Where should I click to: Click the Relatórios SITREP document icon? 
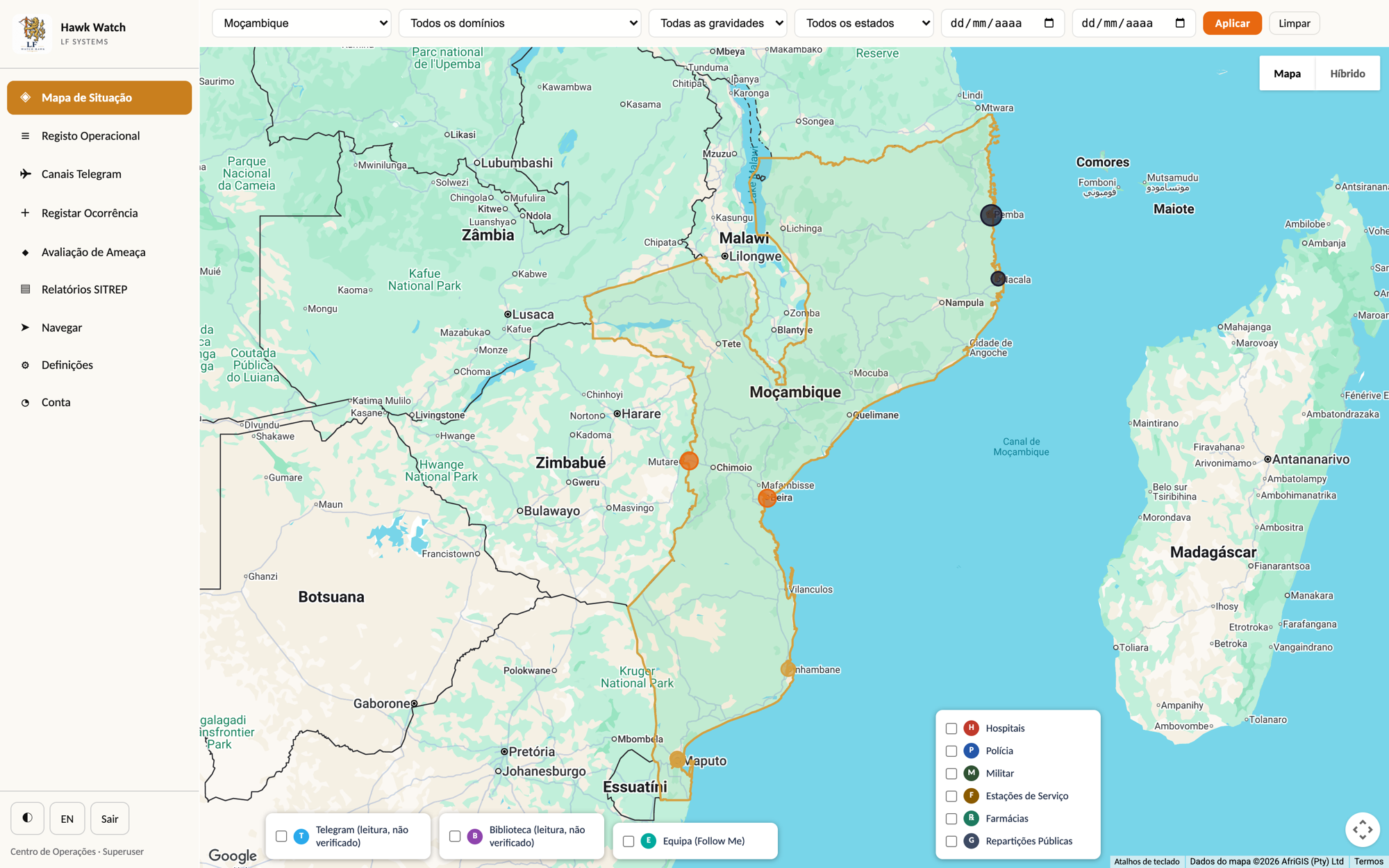(25, 289)
